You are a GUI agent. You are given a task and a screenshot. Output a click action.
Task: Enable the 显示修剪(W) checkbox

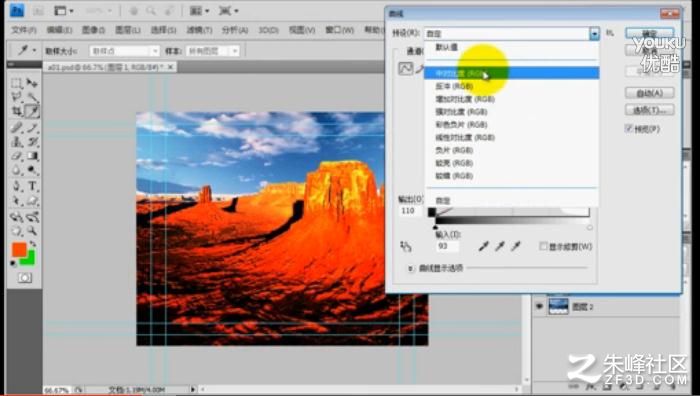point(543,246)
